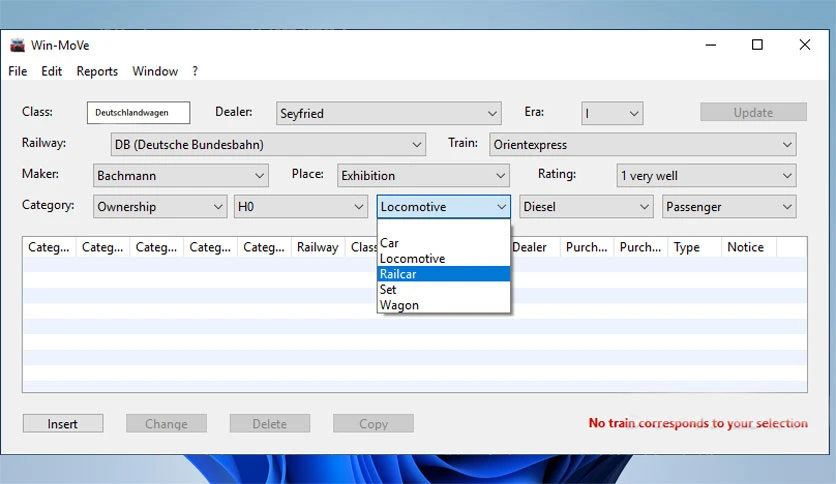Screen dimensions: 836x484
Task: Expand the Era dropdown showing I
Action: (x=612, y=114)
